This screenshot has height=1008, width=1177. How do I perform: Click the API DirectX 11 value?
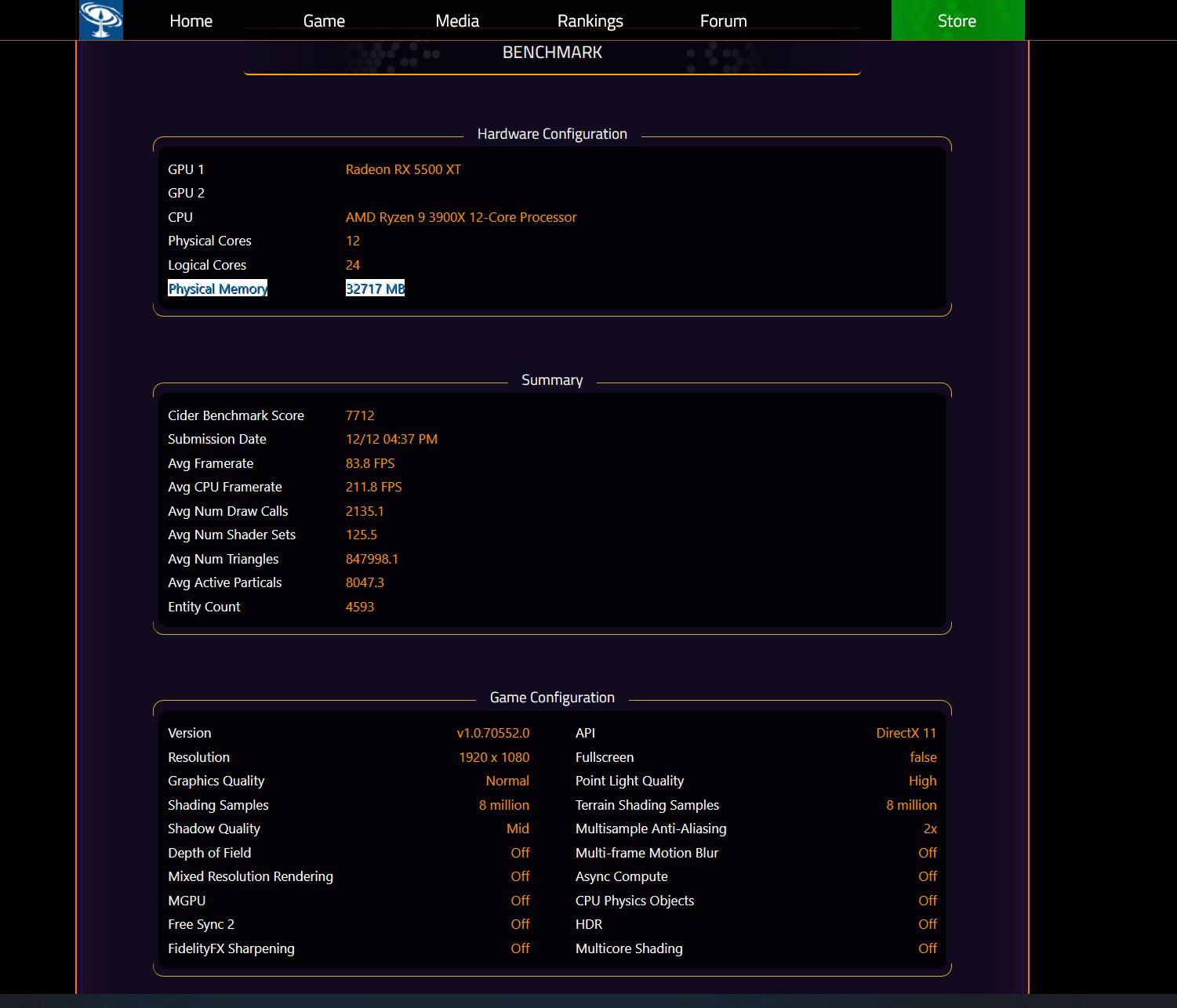tap(906, 733)
